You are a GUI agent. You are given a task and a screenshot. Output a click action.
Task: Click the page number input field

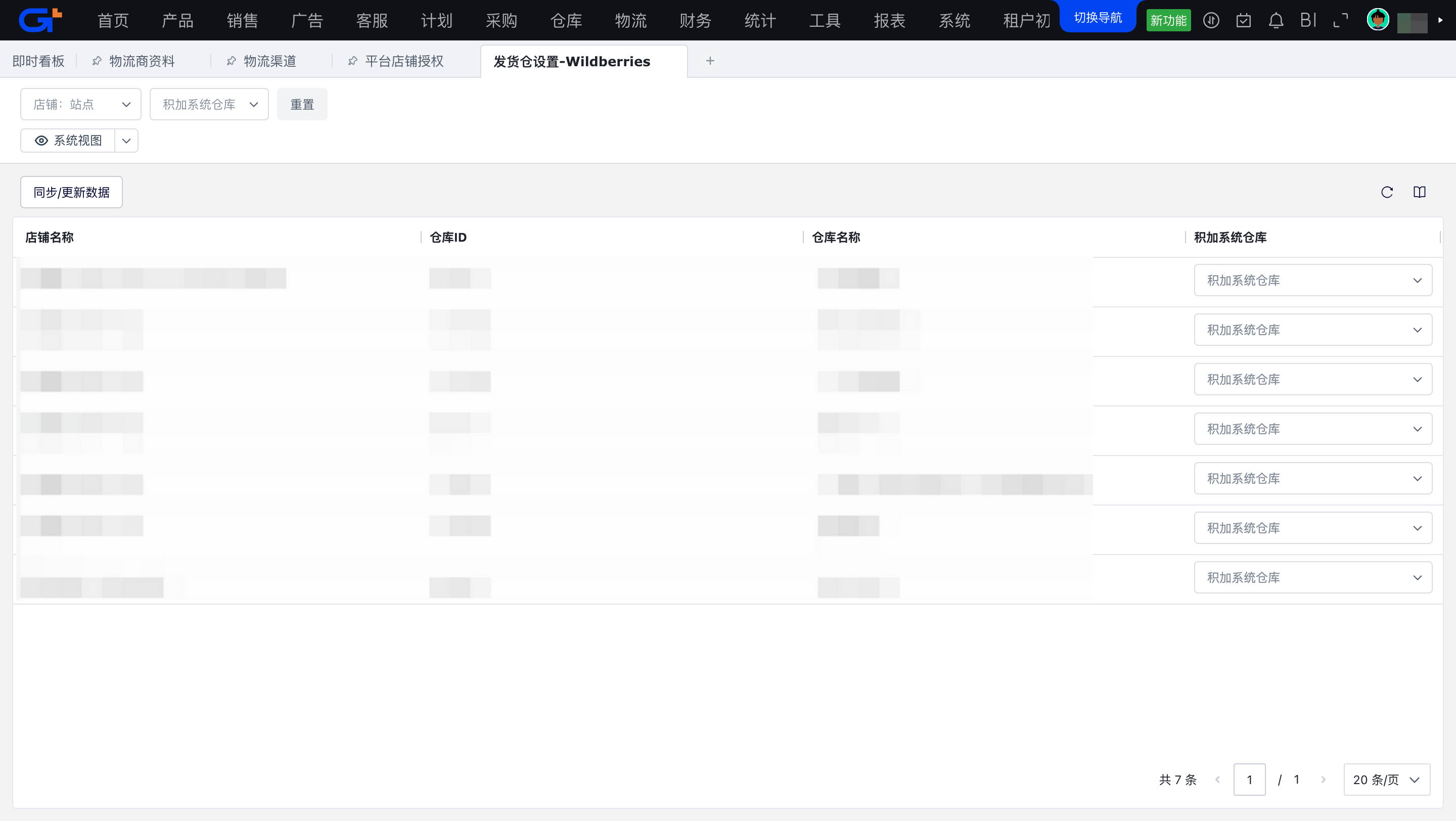tap(1249, 780)
